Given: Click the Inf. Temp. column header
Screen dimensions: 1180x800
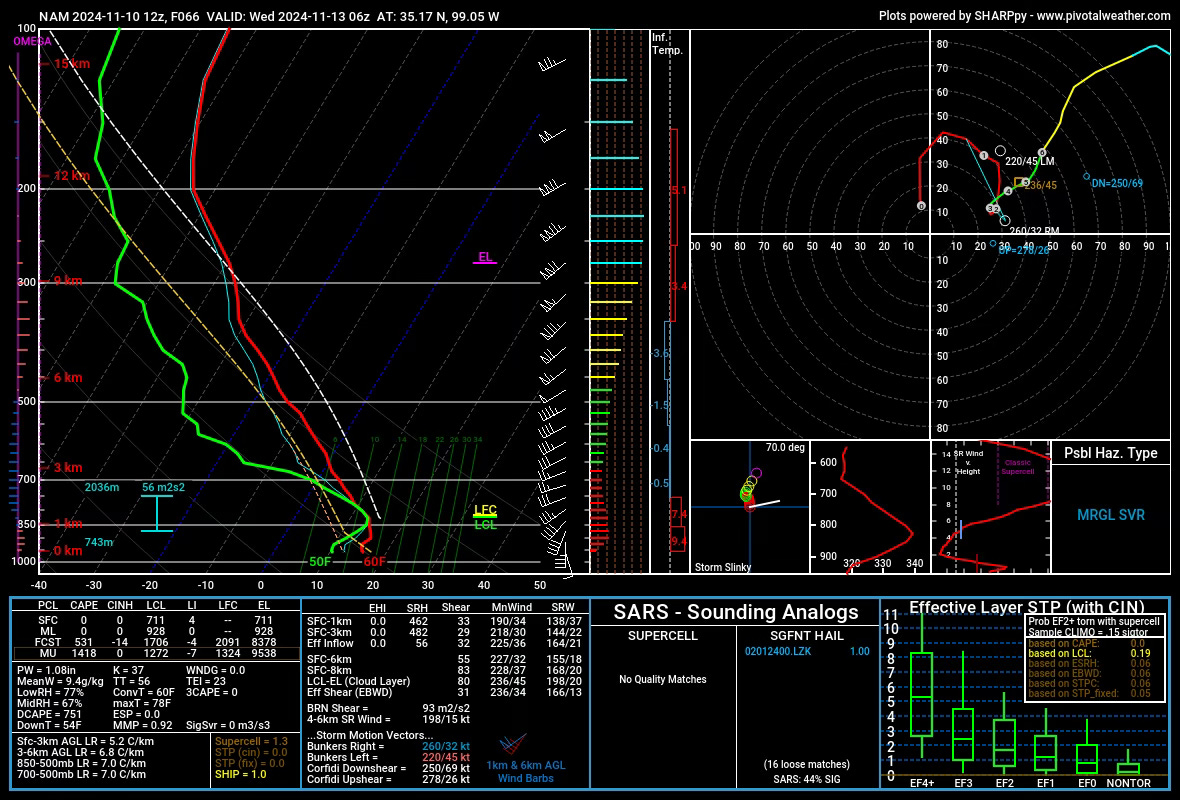Looking at the screenshot, I should [667, 44].
